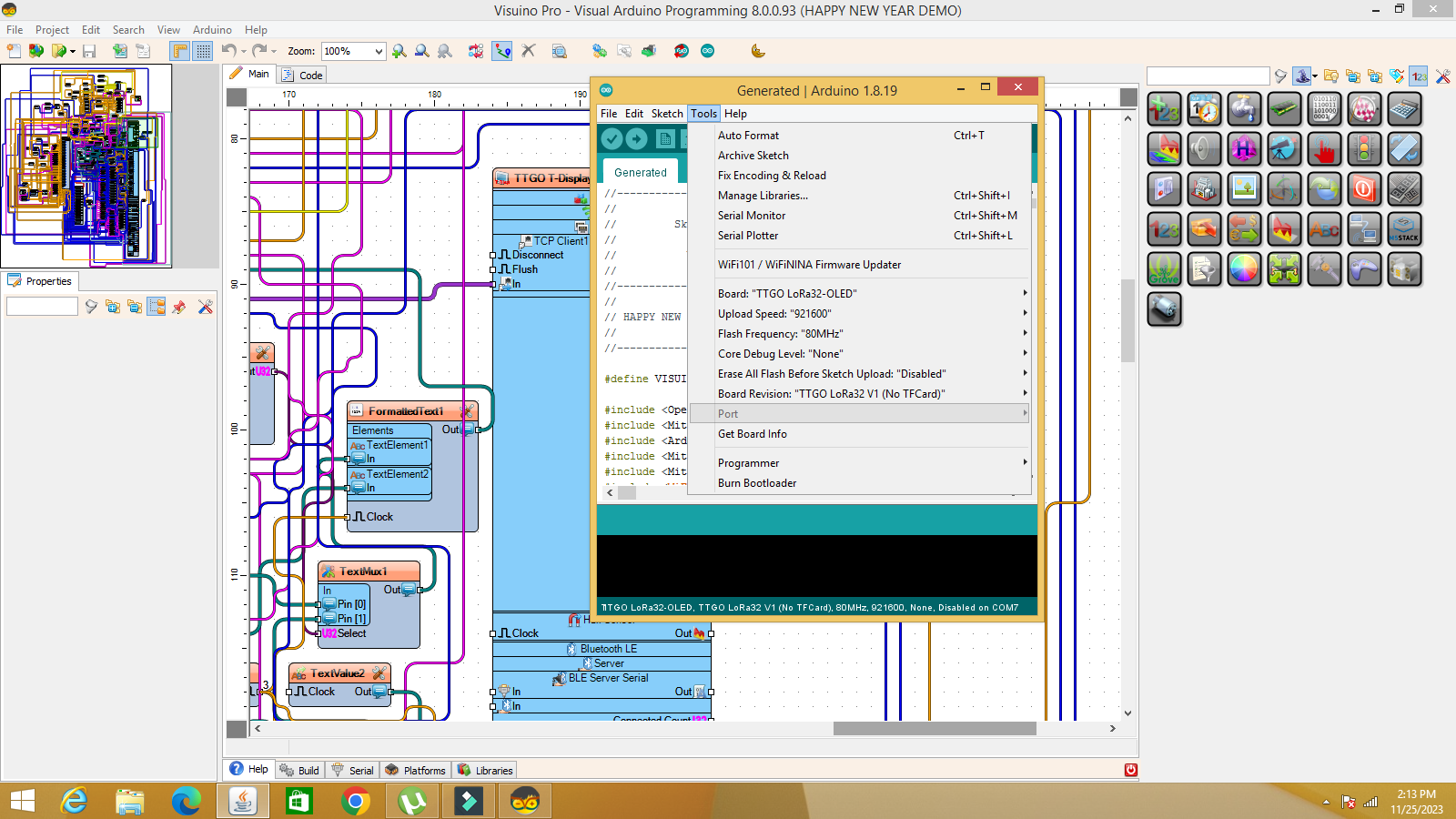
Task: Verify the sketch with the checkmark icon
Action: click(612, 138)
